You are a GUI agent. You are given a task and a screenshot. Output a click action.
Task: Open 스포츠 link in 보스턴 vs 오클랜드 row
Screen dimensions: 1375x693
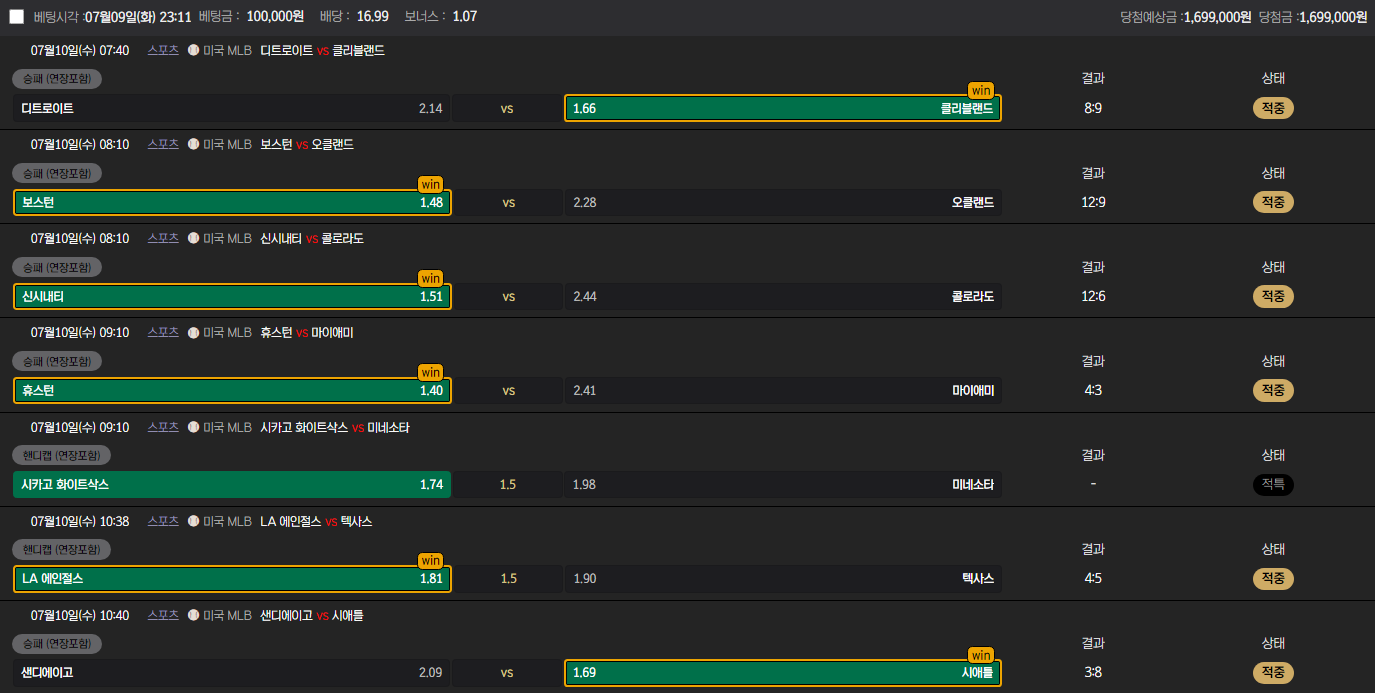(163, 144)
